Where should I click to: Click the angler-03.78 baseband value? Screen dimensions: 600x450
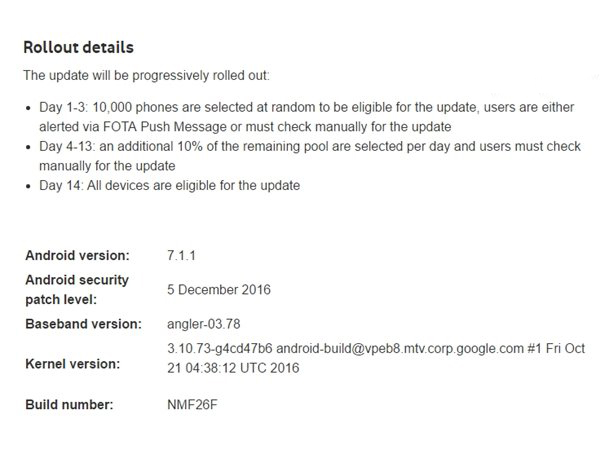(x=206, y=325)
